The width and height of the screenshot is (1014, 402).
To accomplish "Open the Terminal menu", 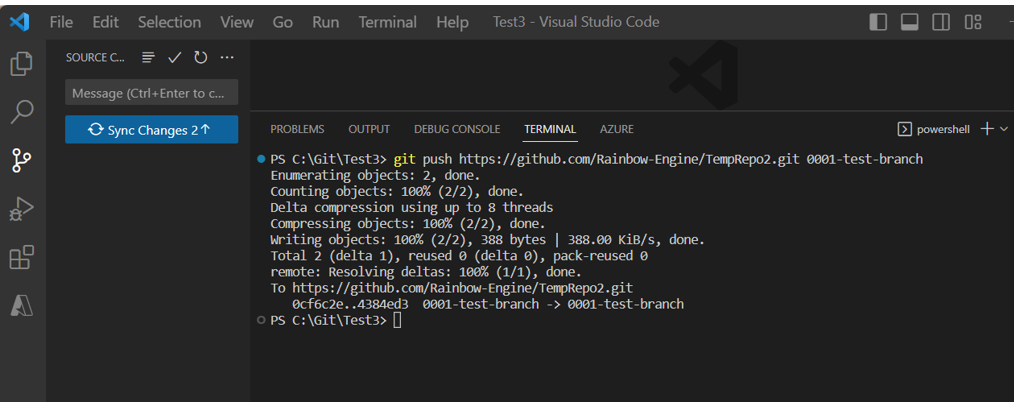I will pyautogui.click(x=388, y=22).
